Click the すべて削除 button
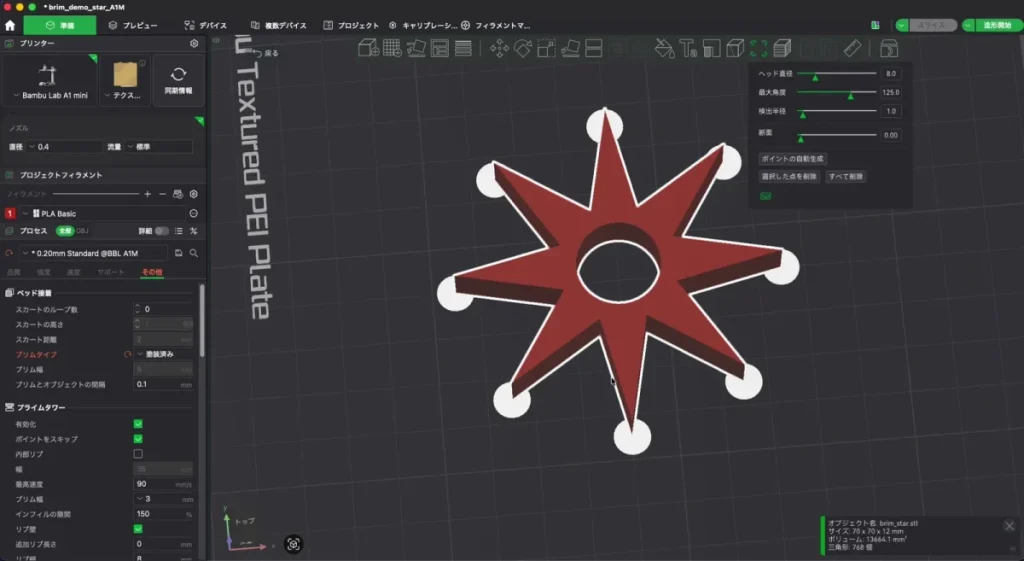The height and width of the screenshot is (561, 1024). pyautogui.click(x=846, y=176)
